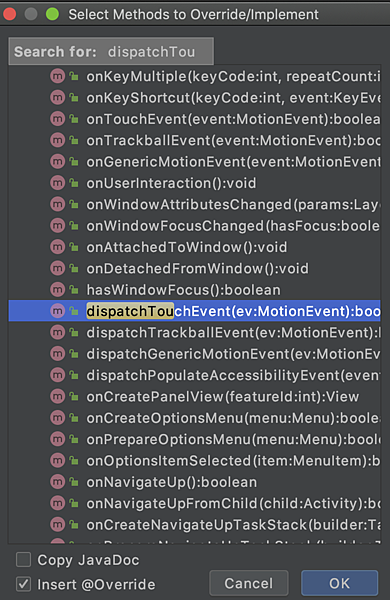Viewport: 390px width, 600px height.
Task: Select dispatchTrackballEvent method entry
Action: click(x=194, y=333)
